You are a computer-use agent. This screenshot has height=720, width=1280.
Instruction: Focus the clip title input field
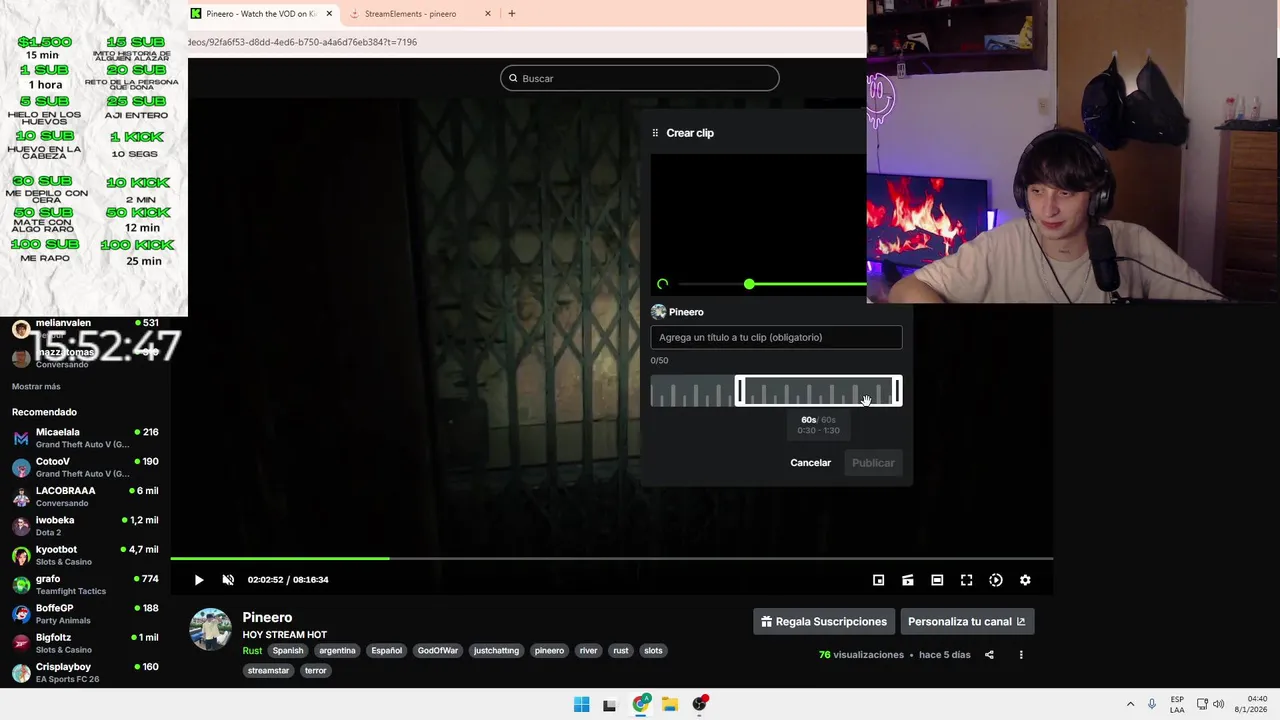[776, 338]
